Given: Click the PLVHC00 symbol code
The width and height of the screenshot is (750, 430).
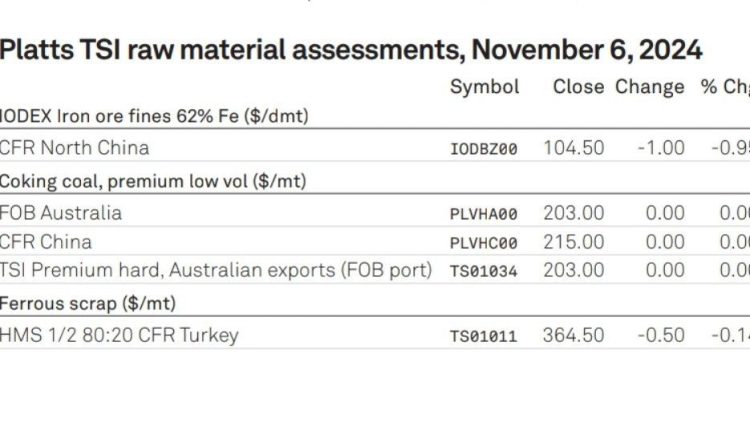Looking at the screenshot, I should click(484, 243).
